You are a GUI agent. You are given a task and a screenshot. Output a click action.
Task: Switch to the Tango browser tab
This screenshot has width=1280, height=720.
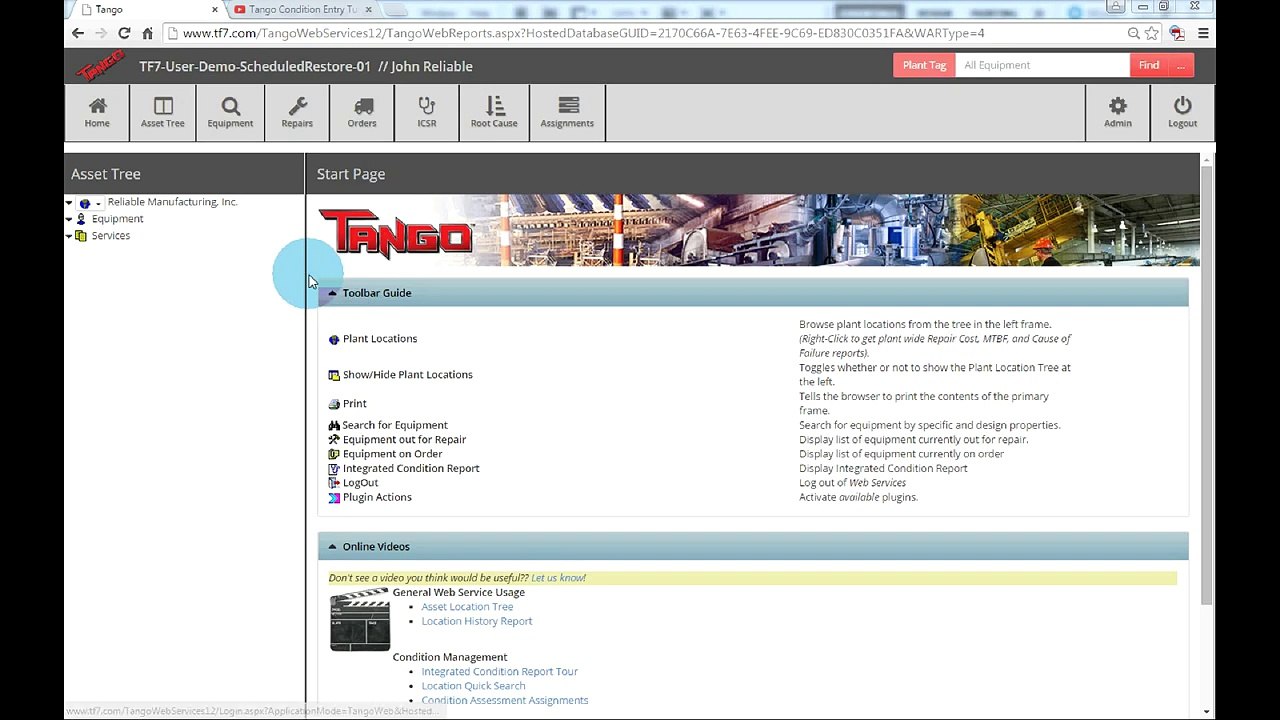pos(145,10)
